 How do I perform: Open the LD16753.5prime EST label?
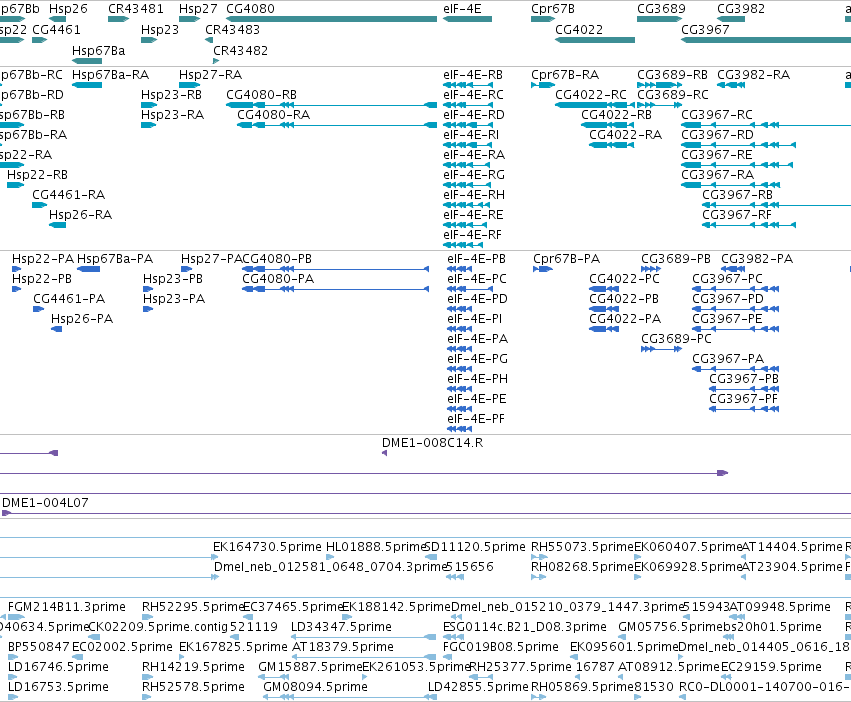[58, 686]
